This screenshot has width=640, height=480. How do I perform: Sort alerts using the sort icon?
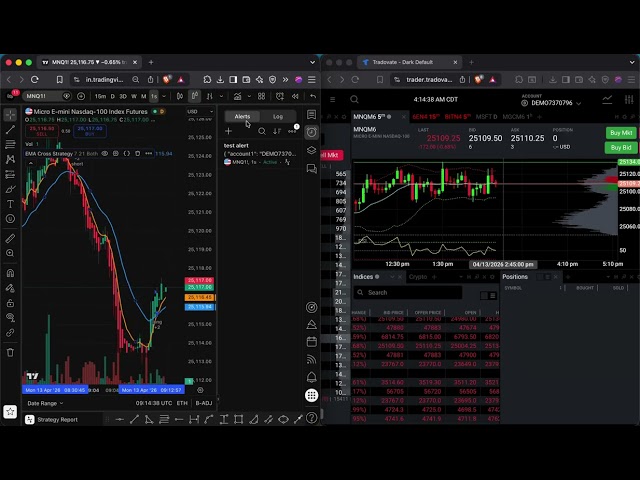click(277, 131)
